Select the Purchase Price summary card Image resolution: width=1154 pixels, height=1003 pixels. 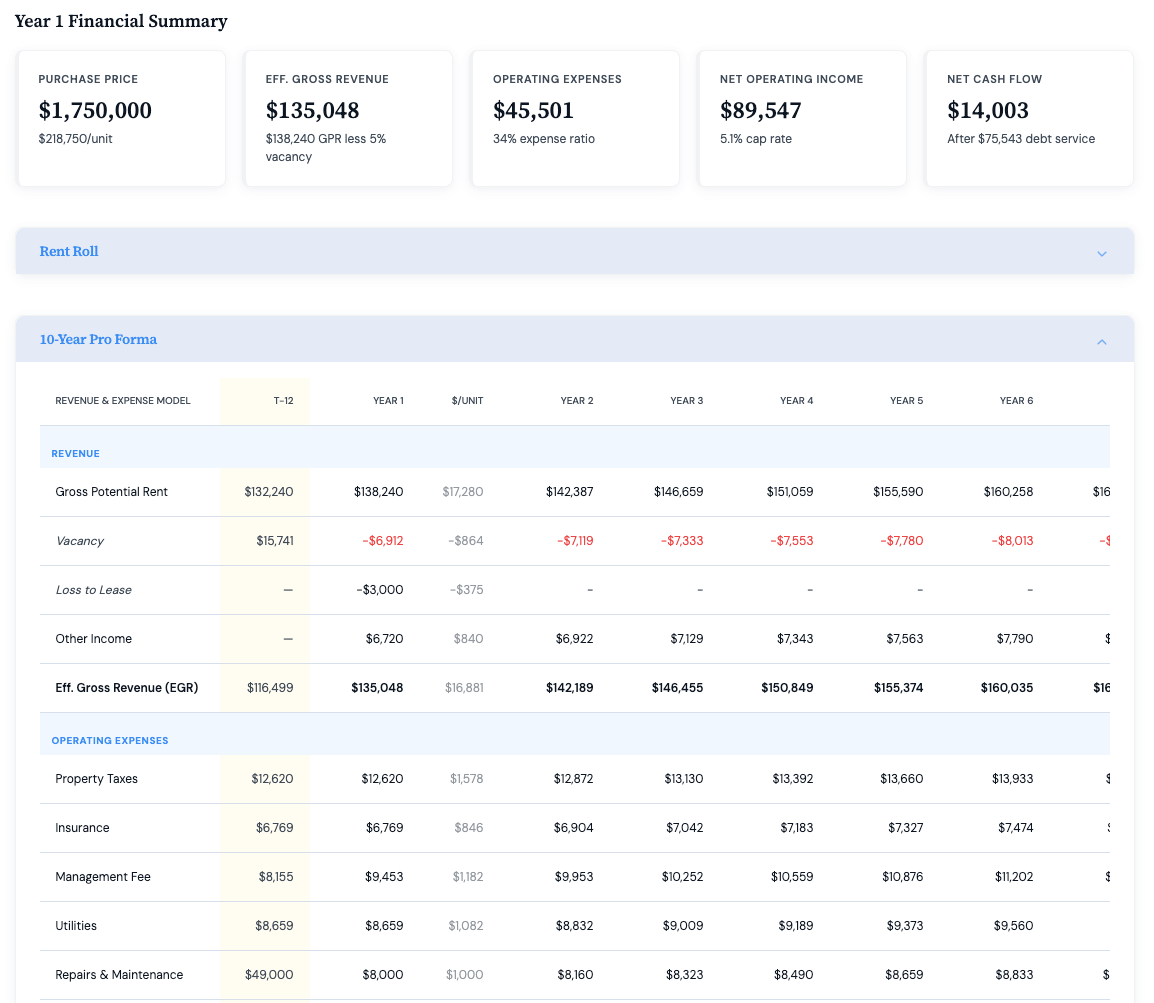click(x=121, y=118)
